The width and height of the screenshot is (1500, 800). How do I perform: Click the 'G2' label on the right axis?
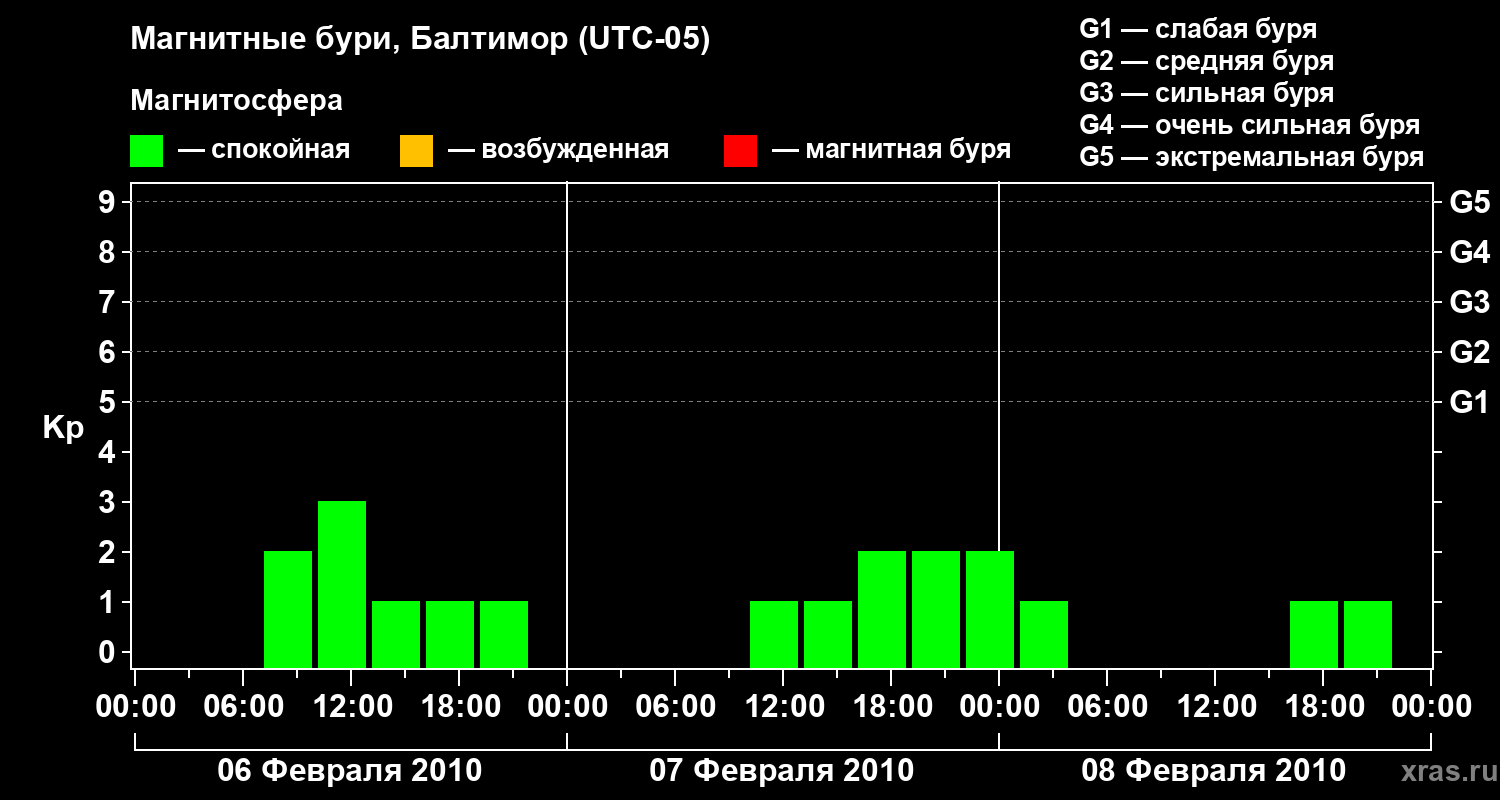pyautogui.click(x=1470, y=352)
